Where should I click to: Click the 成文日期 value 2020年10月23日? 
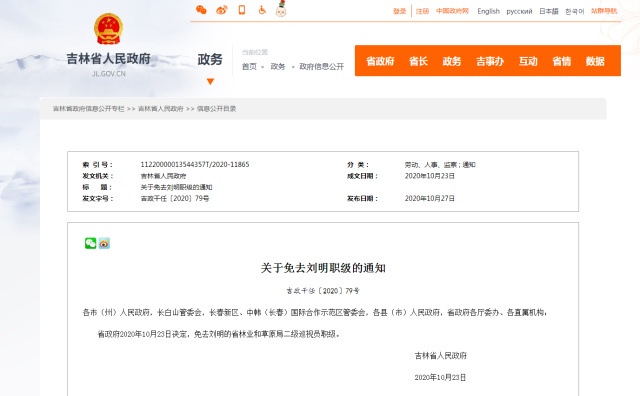click(429, 176)
